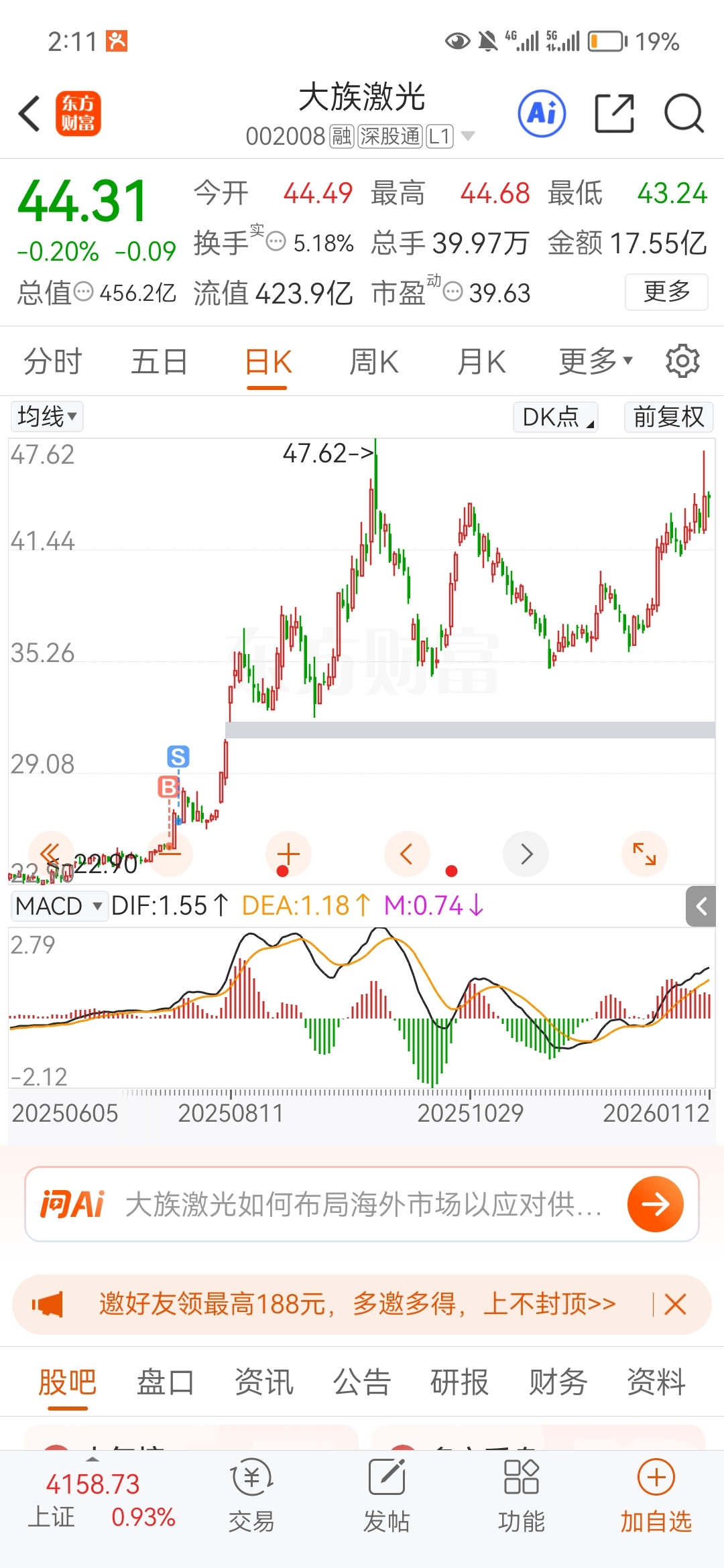Switch to 周K chart tab
This screenshot has width=724, height=1568.
(x=374, y=362)
